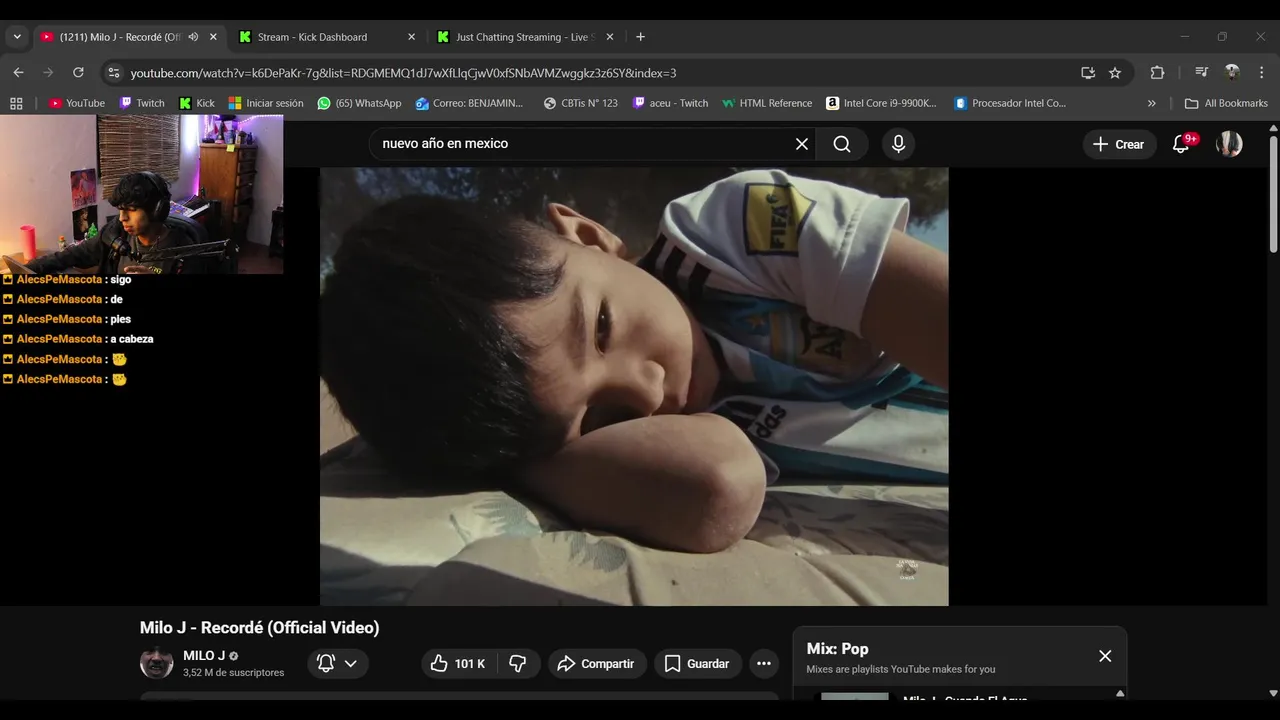The image size is (1280, 720).
Task: Mute the Milo J tab audio icon
Action: [x=193, y=37]
